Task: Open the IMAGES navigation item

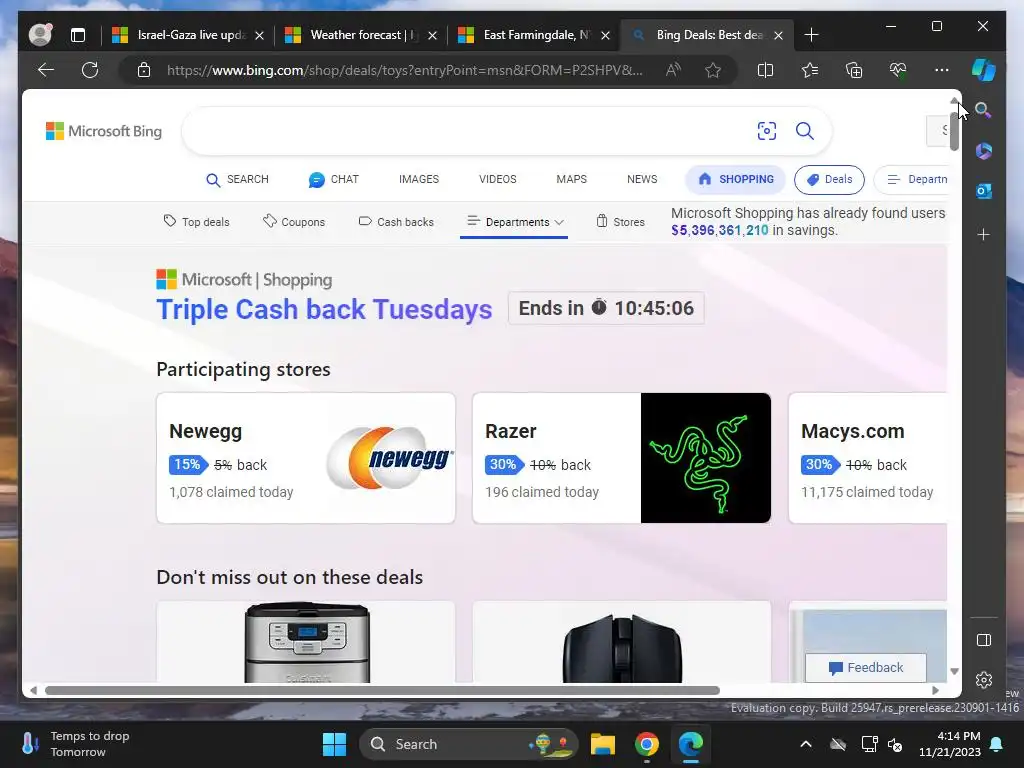Action: [419, 180]
